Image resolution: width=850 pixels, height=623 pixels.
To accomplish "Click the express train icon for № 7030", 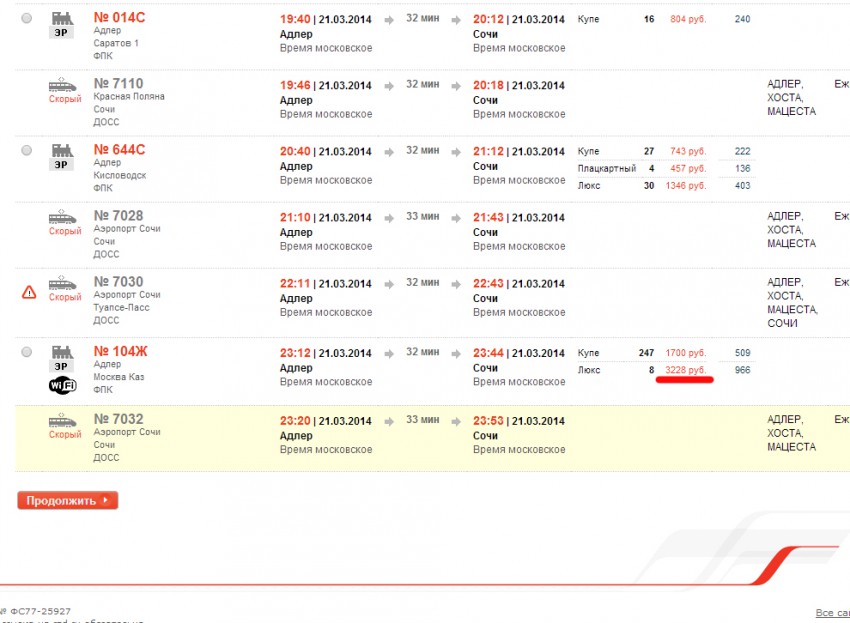I will (x=64, y=283).
